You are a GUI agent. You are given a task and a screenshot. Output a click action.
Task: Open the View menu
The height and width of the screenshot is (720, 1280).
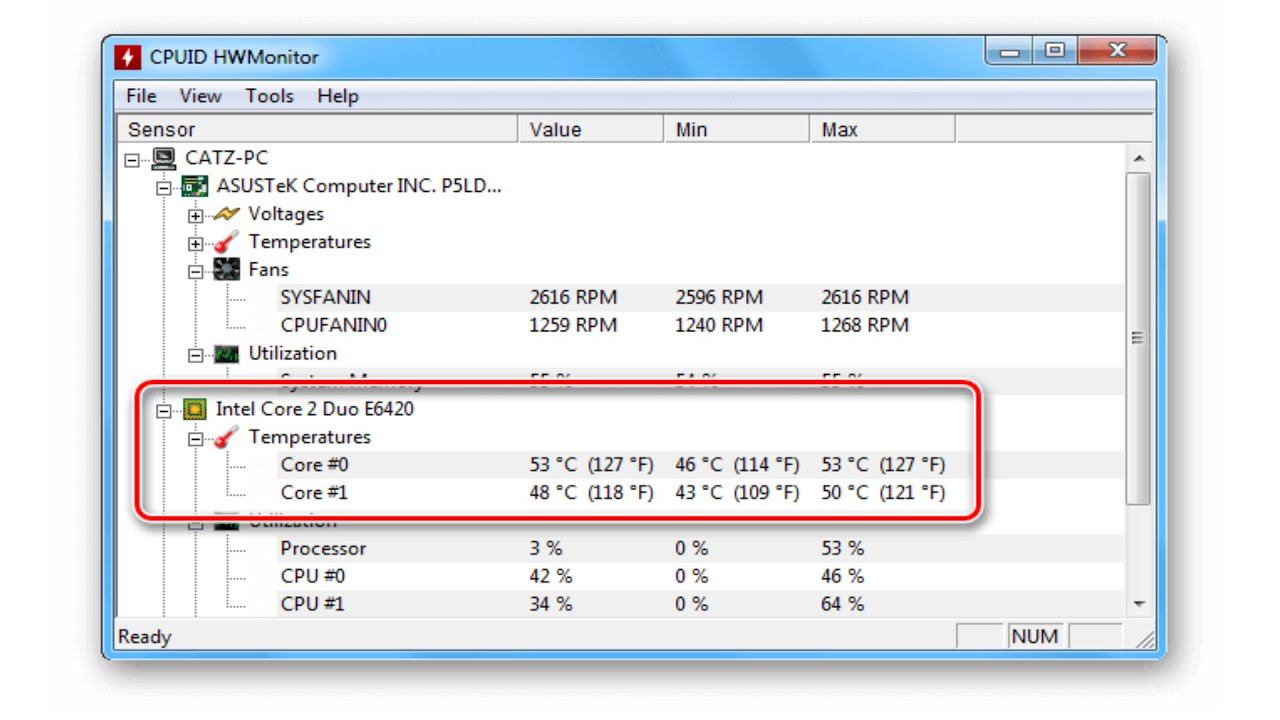click(200, 96)
